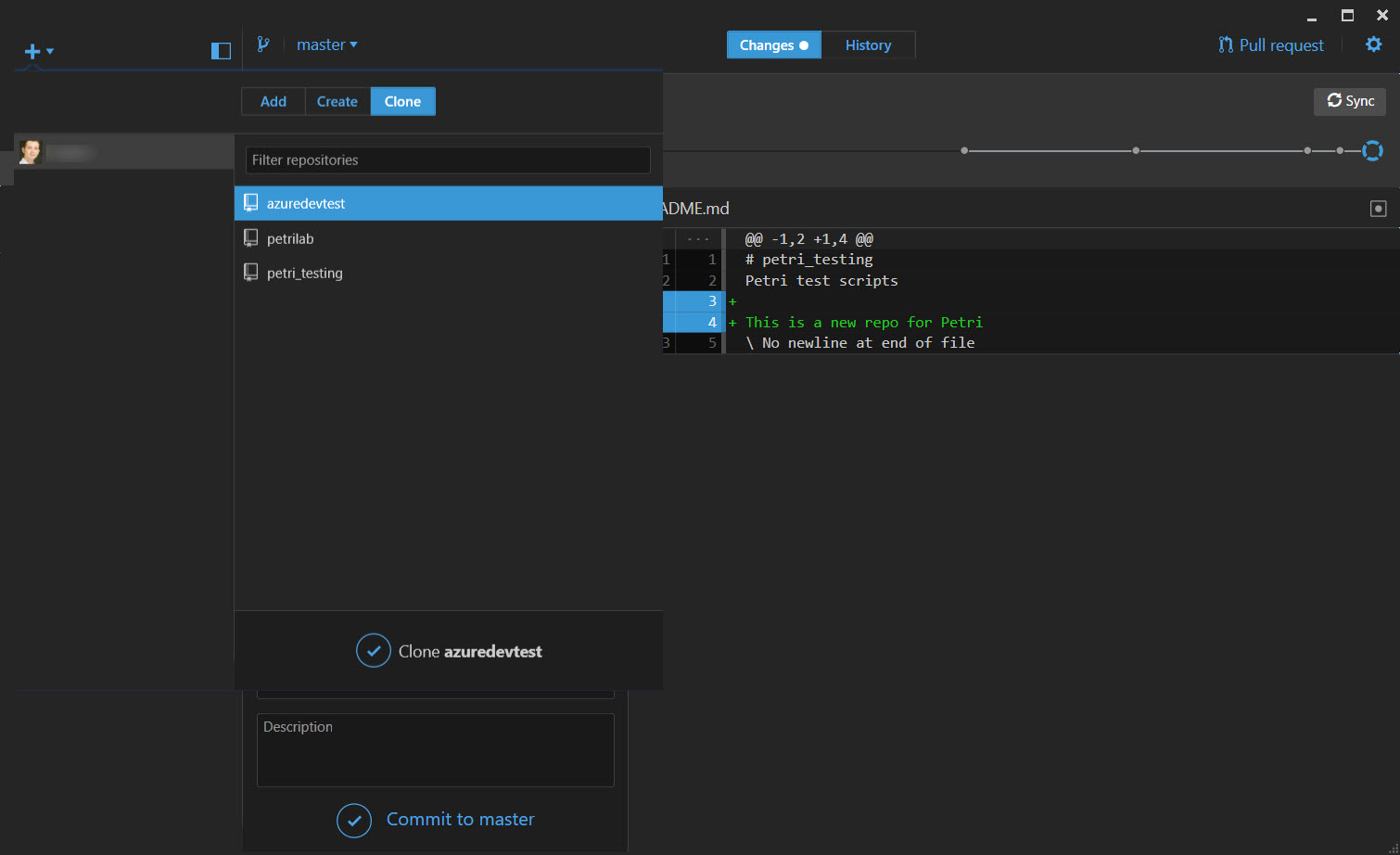Select added line 3 in diff gutter
This screenshot has width=1400, height=855.
coord(694,301)
